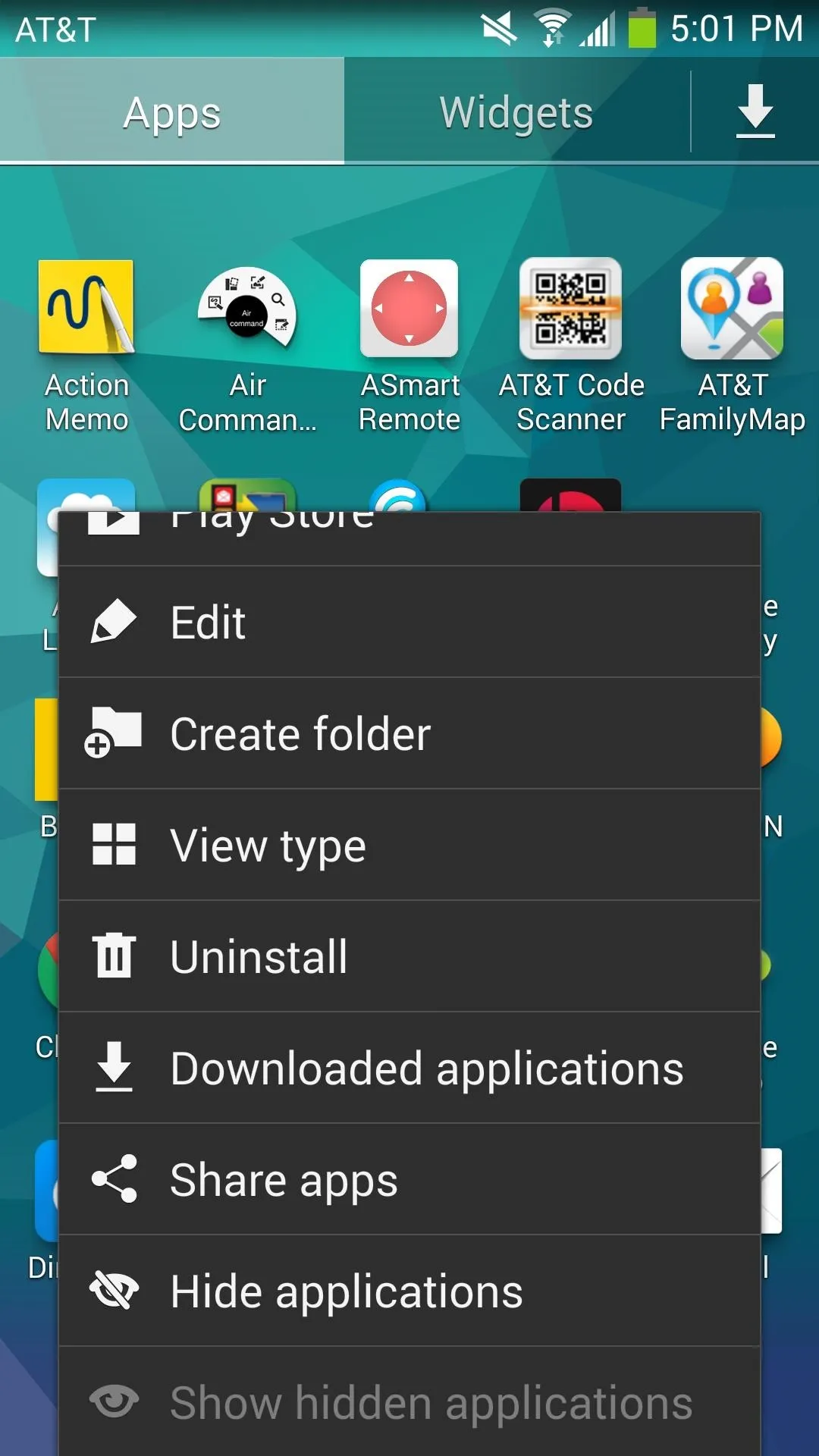Select Uninstall from the menu
This screenshot has height=1456, width=819.
pos(409,956)
